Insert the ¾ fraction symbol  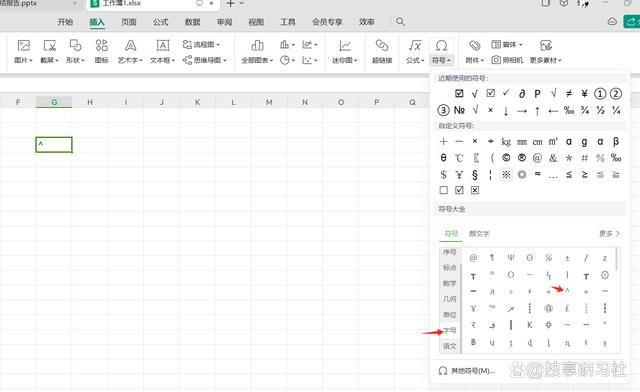[584, 110]
